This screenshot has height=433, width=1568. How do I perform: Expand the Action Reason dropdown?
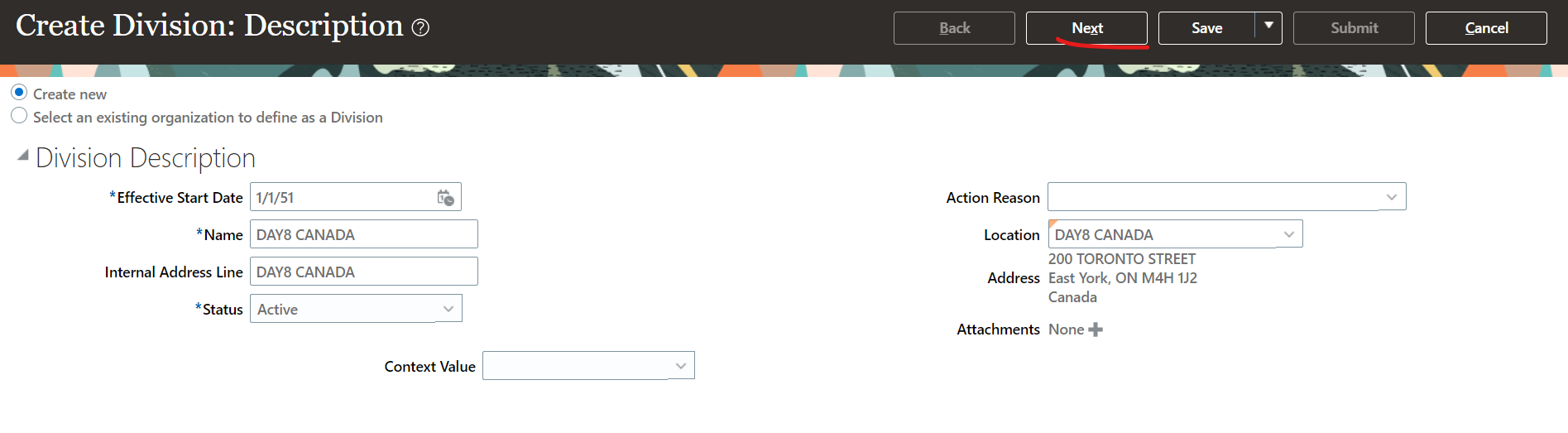point(1391,197)
